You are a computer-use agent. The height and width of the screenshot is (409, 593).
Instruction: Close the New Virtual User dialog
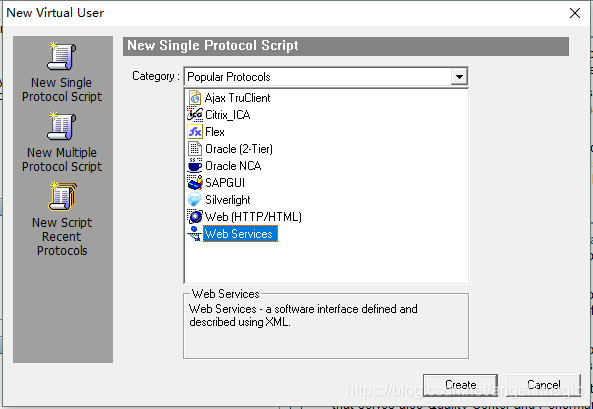click(x=575, y=13)
